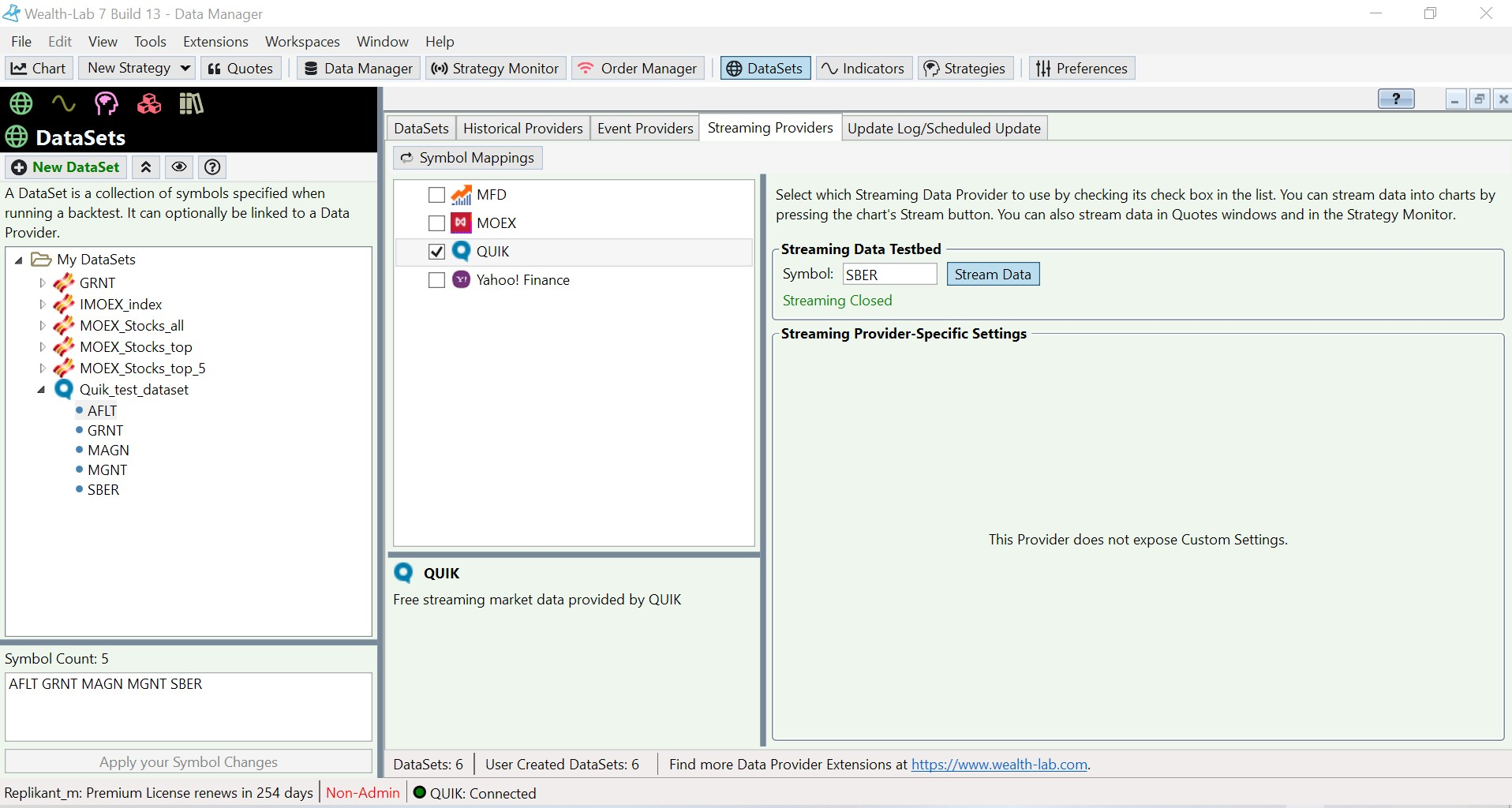Switch to the Historical Providers tab
The height and width of the screenshot is (808, 1512).
(x=522, y=129)
